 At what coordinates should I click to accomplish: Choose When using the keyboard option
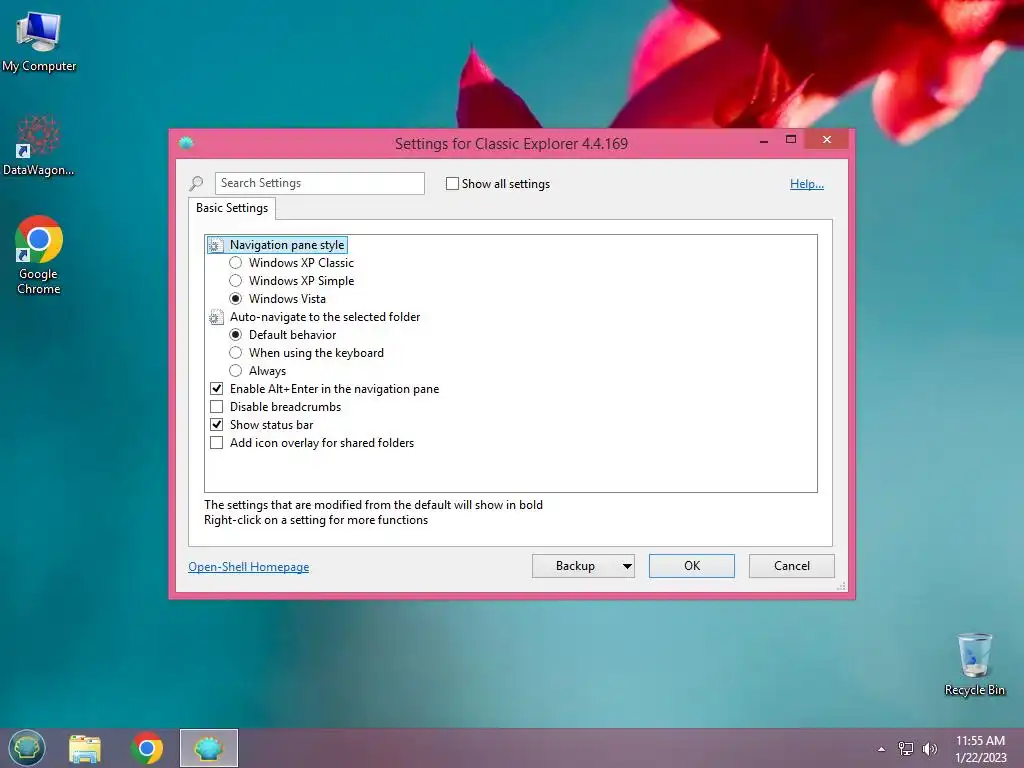[x=236, y=353]
